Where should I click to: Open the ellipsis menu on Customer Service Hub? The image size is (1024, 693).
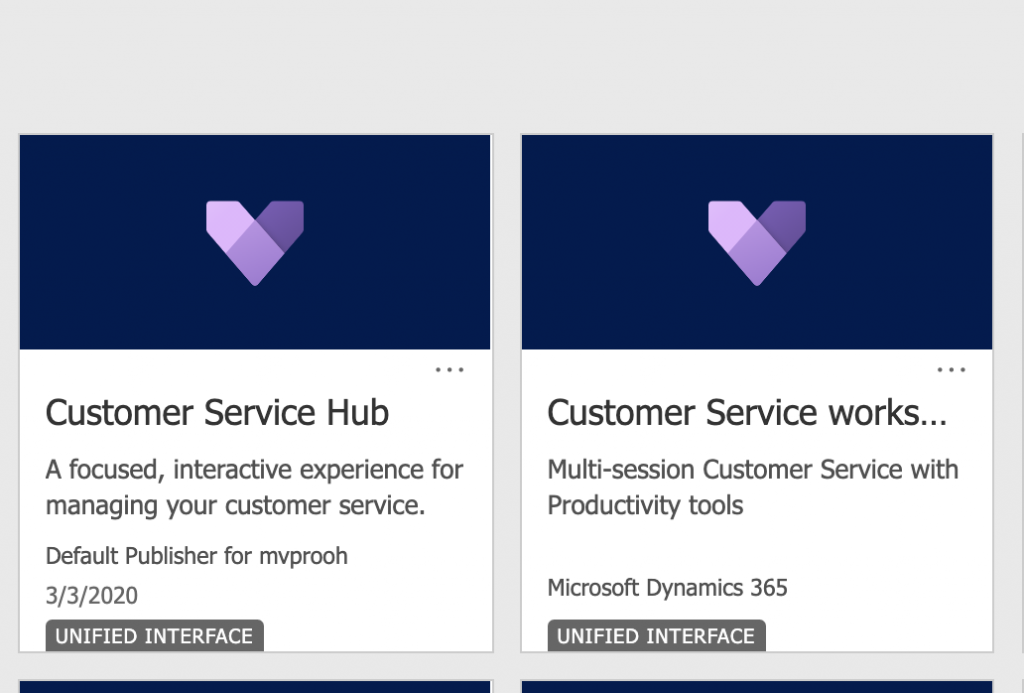pyautogui.click(x=450, y=369)
